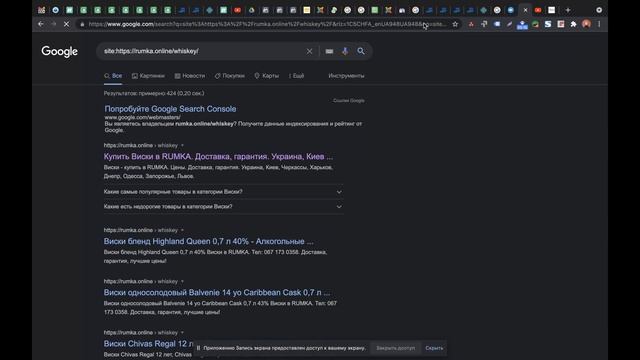Open a new browser tab with plus

pyautogui.click(x=568, y=10)
